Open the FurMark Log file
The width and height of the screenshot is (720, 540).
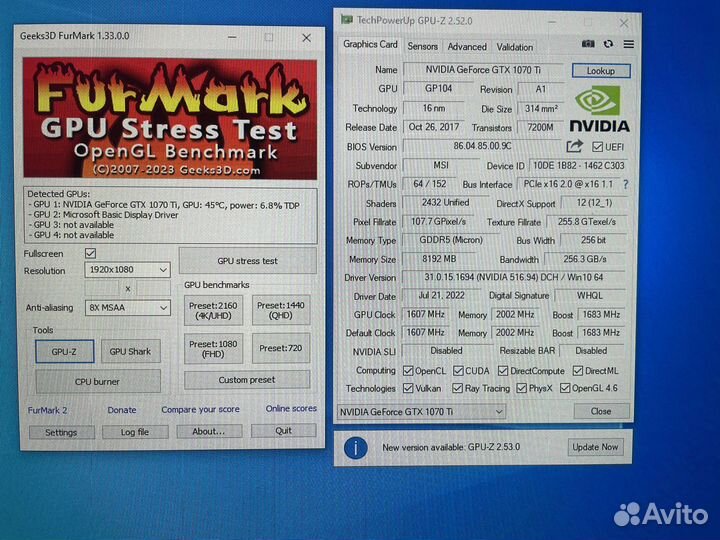(x=135, y=432)
